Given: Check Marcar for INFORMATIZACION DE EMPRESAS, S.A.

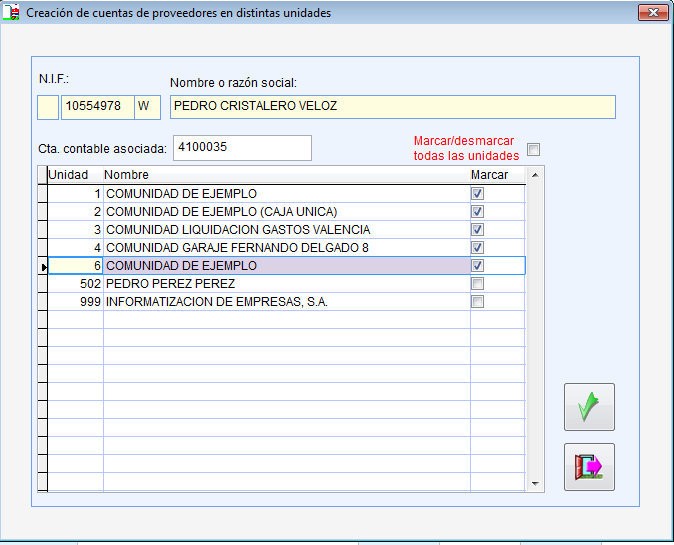Looking at the screenshot, I should pyautogui.click(x=477, y=302).
